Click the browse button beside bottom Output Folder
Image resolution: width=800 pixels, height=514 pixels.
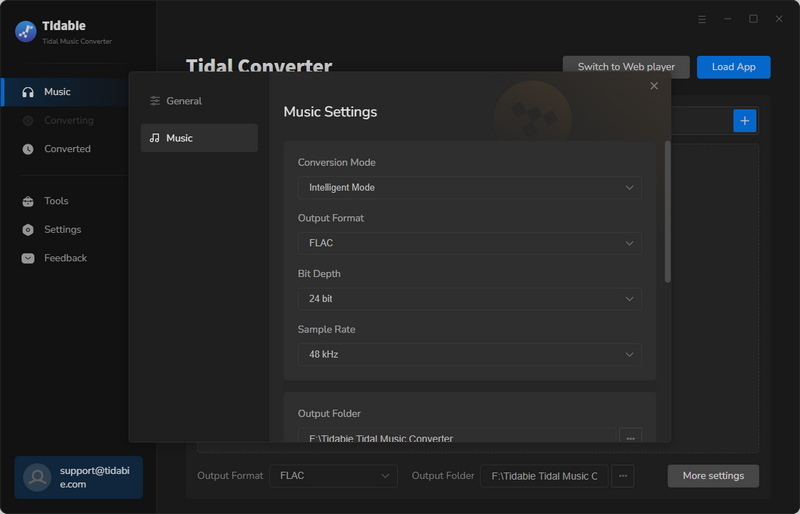tap(622, 476)
